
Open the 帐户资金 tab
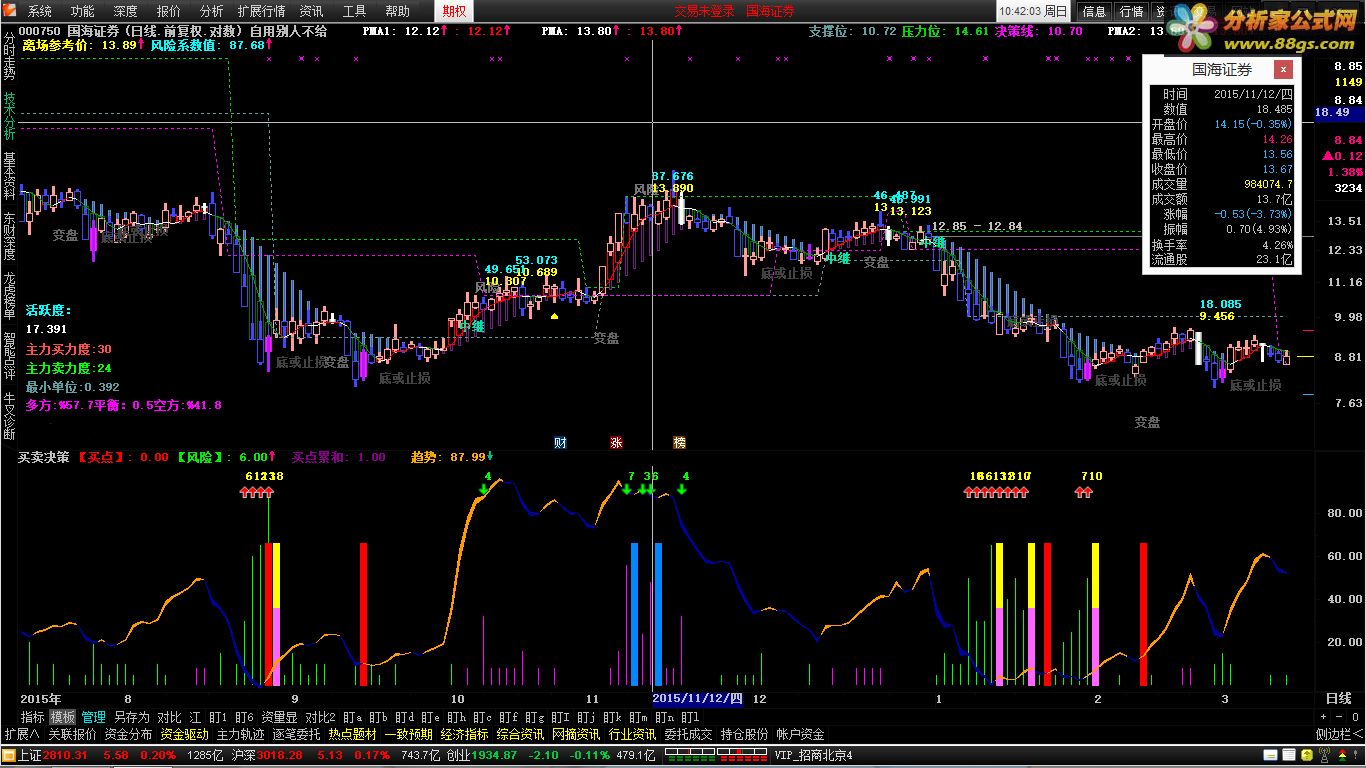tap(801, 734)
